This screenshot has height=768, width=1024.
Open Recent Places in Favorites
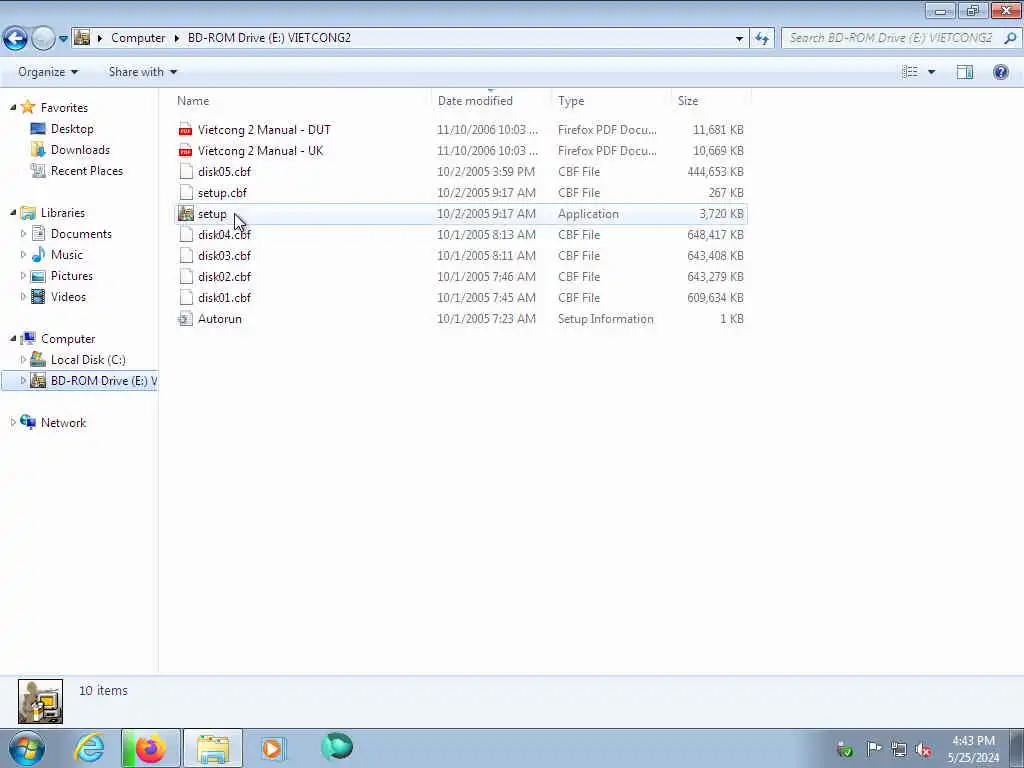(87, 170)
